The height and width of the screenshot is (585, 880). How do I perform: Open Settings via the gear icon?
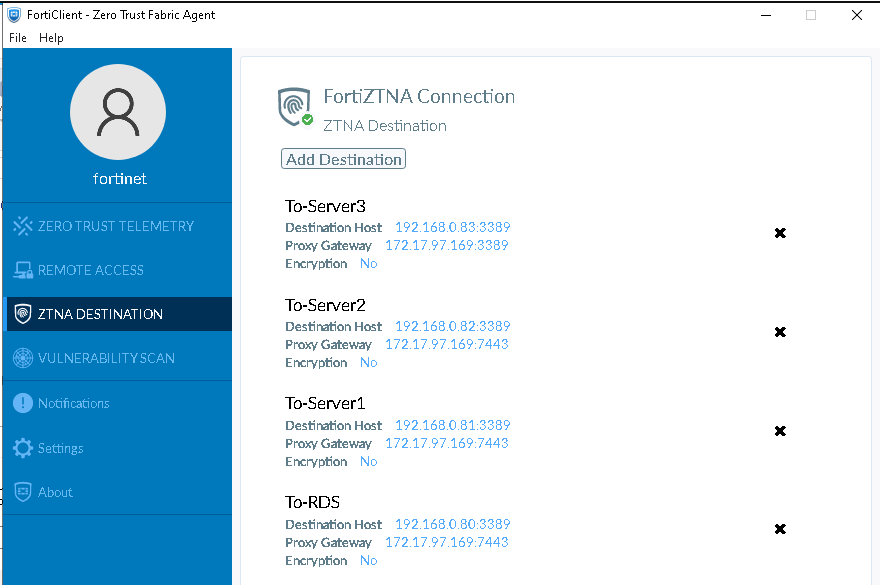click(22, 448)
